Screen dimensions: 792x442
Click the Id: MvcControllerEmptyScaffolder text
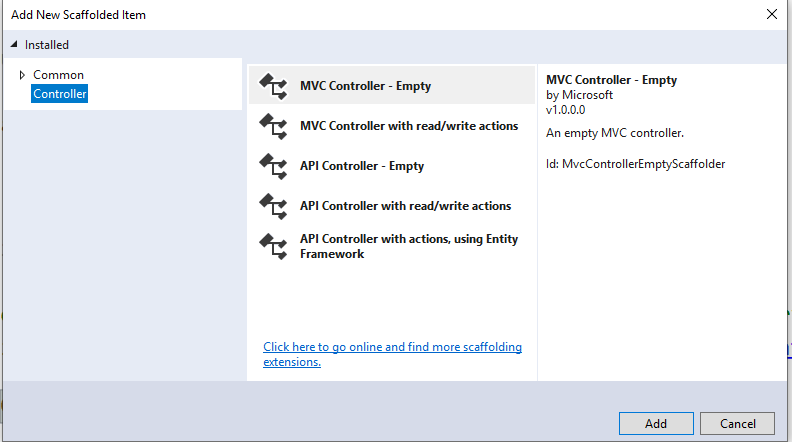click(x=635, y=164)
